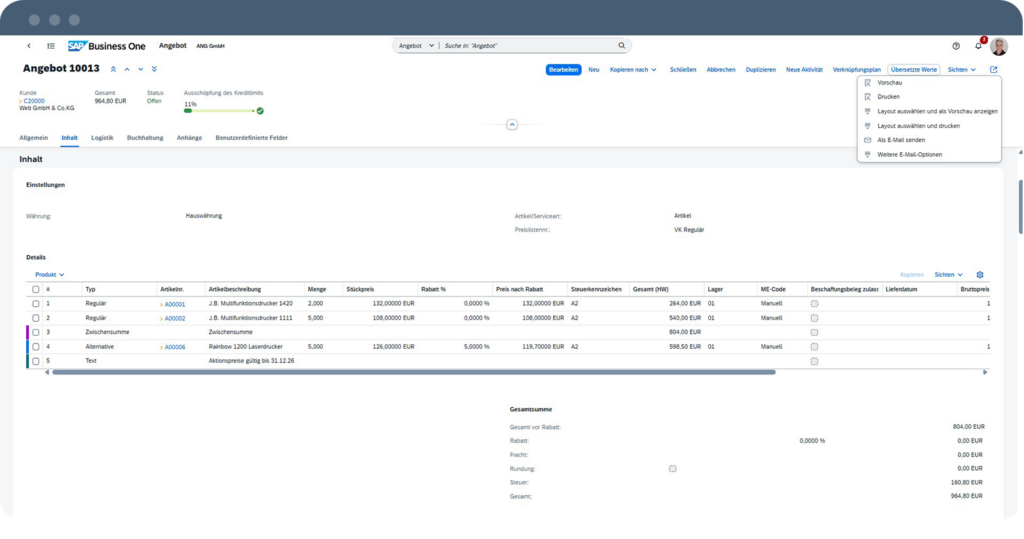Click the Übersetzte Werte button
Viewport: 1024px width, 539px height.
(x=914, y=69)
